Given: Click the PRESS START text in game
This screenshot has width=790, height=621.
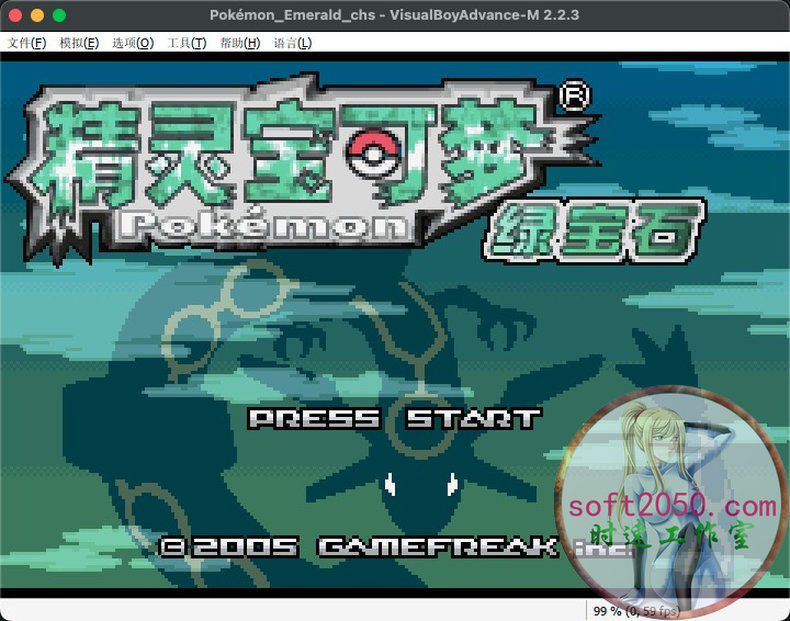Looking at the screenshot, I should [x=394, y=419].
